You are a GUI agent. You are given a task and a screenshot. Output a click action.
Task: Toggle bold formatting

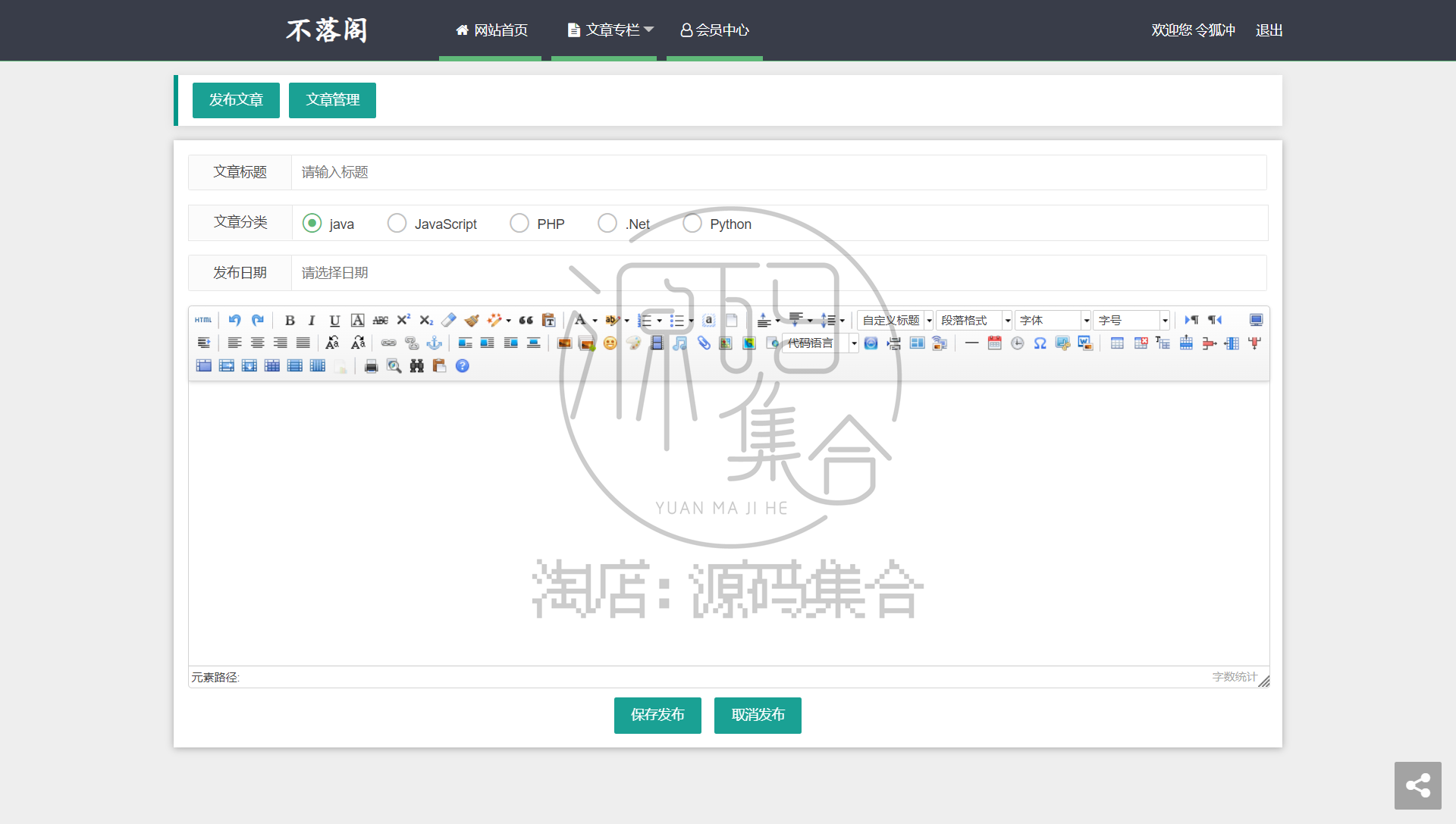pyautogui.click(x=290, y=321)
